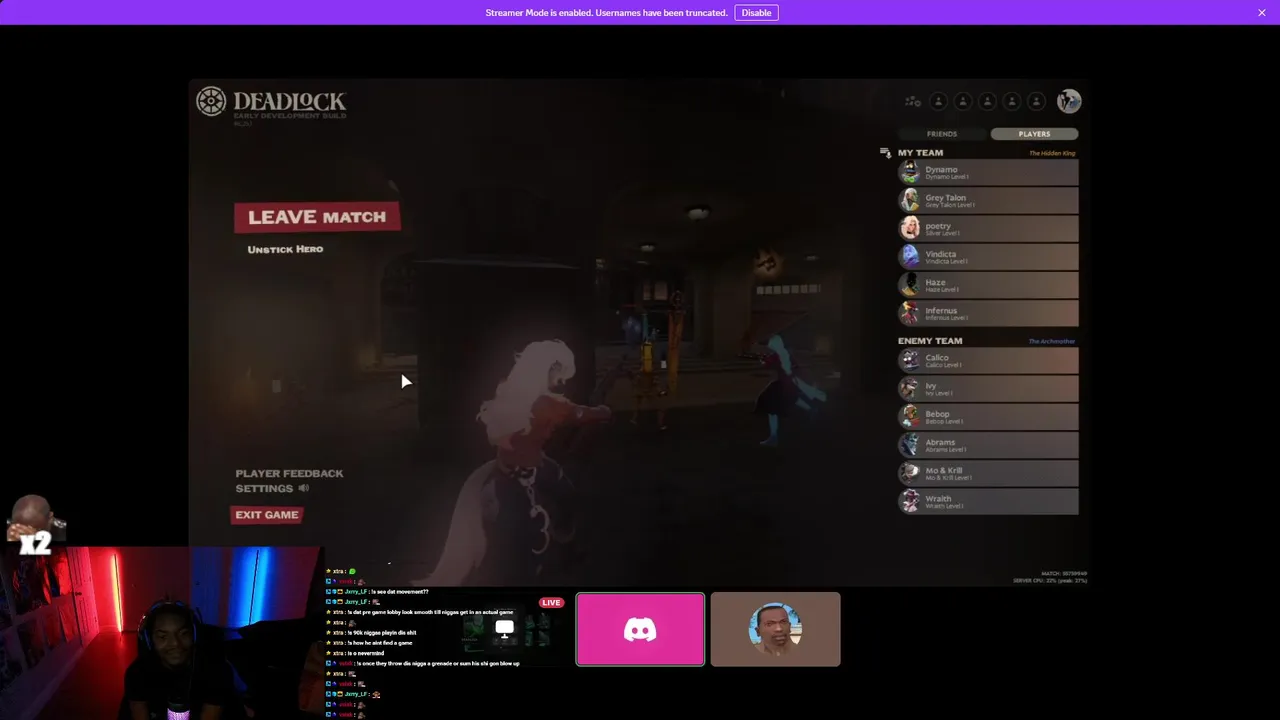Click the Exit Game button

(x=267, y=515)
